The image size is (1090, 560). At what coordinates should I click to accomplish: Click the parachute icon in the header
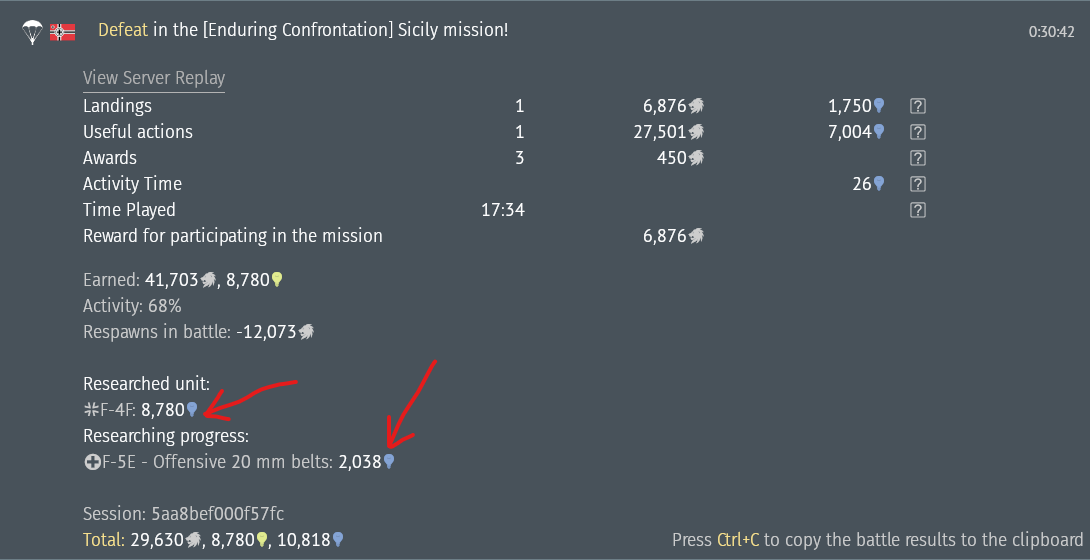[x=32, y=31]
